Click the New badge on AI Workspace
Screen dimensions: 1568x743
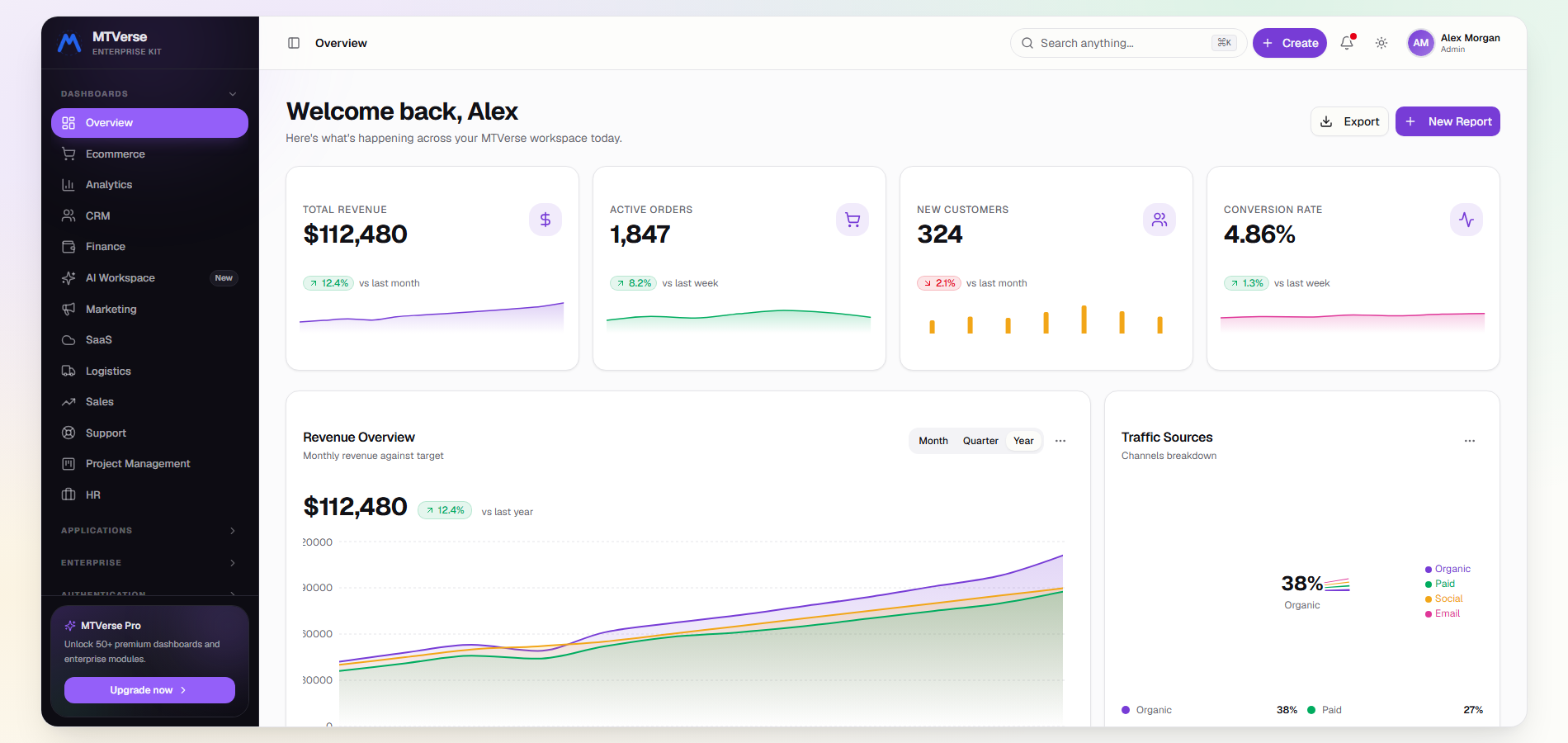[x=224, y=278]
